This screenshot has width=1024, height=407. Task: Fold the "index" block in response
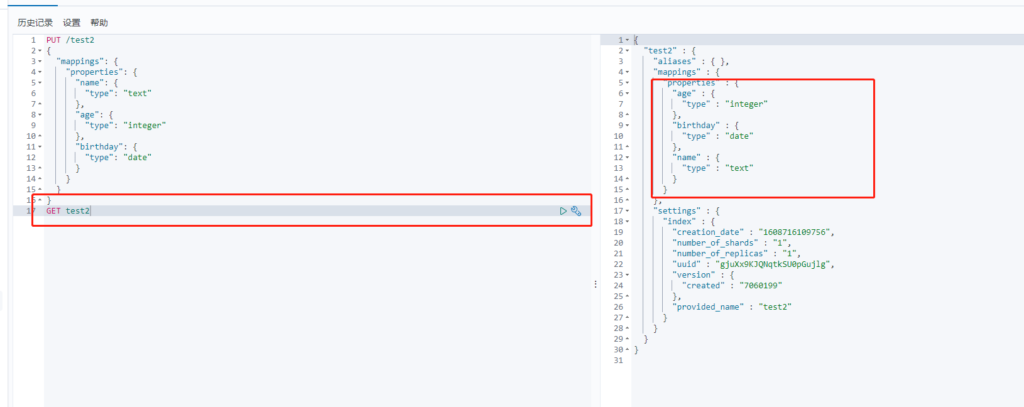coord(627,221)
